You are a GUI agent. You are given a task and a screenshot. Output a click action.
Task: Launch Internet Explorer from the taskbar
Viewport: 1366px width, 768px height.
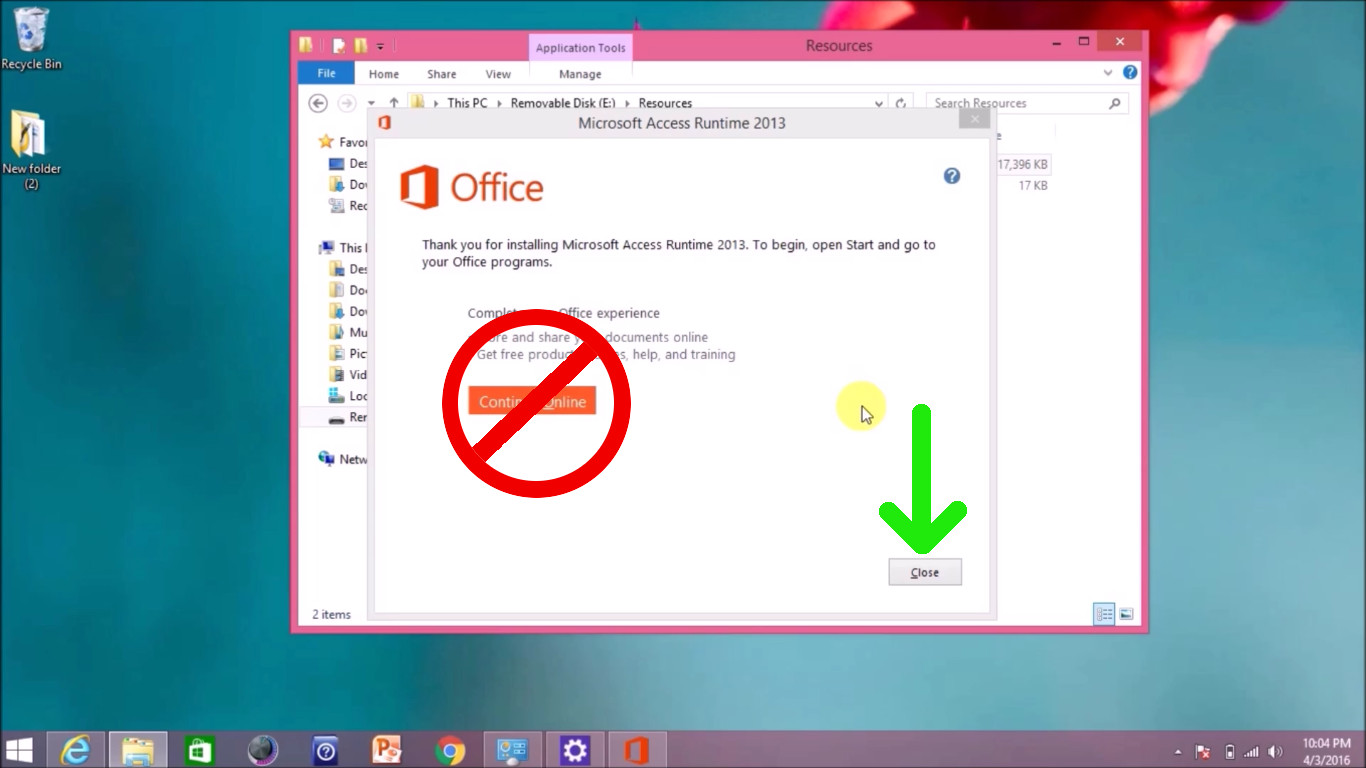[x=75, y=750]
